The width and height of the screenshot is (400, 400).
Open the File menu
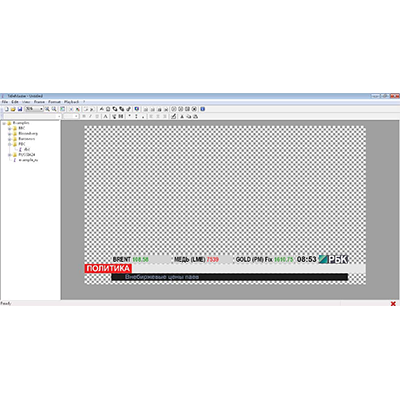click(5, 102)
